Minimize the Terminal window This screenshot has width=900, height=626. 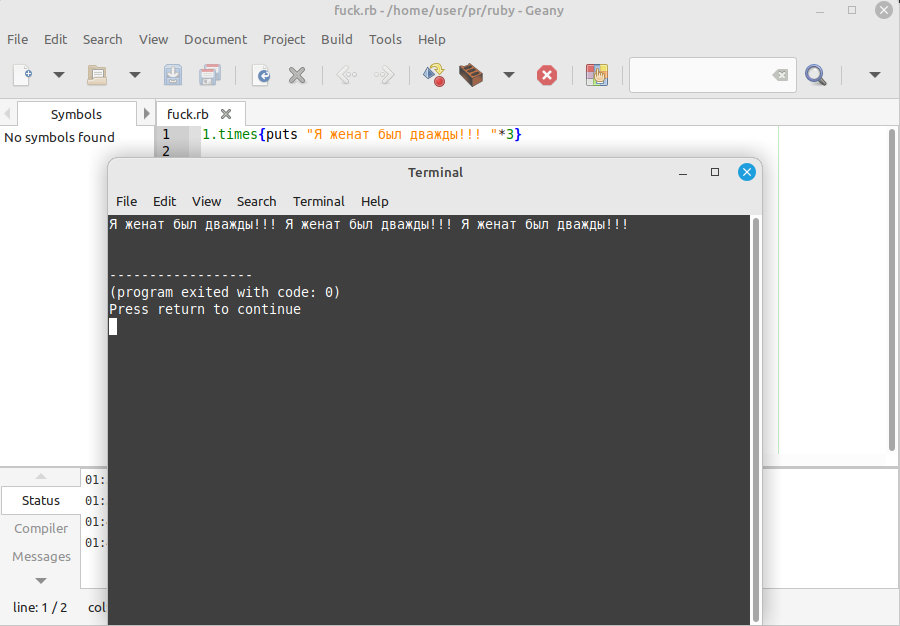coord(683,173)
